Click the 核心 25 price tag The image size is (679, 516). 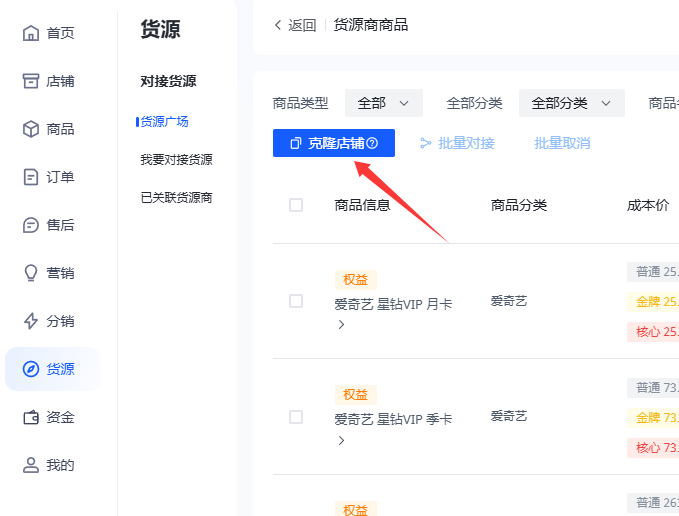coord(653,332)
